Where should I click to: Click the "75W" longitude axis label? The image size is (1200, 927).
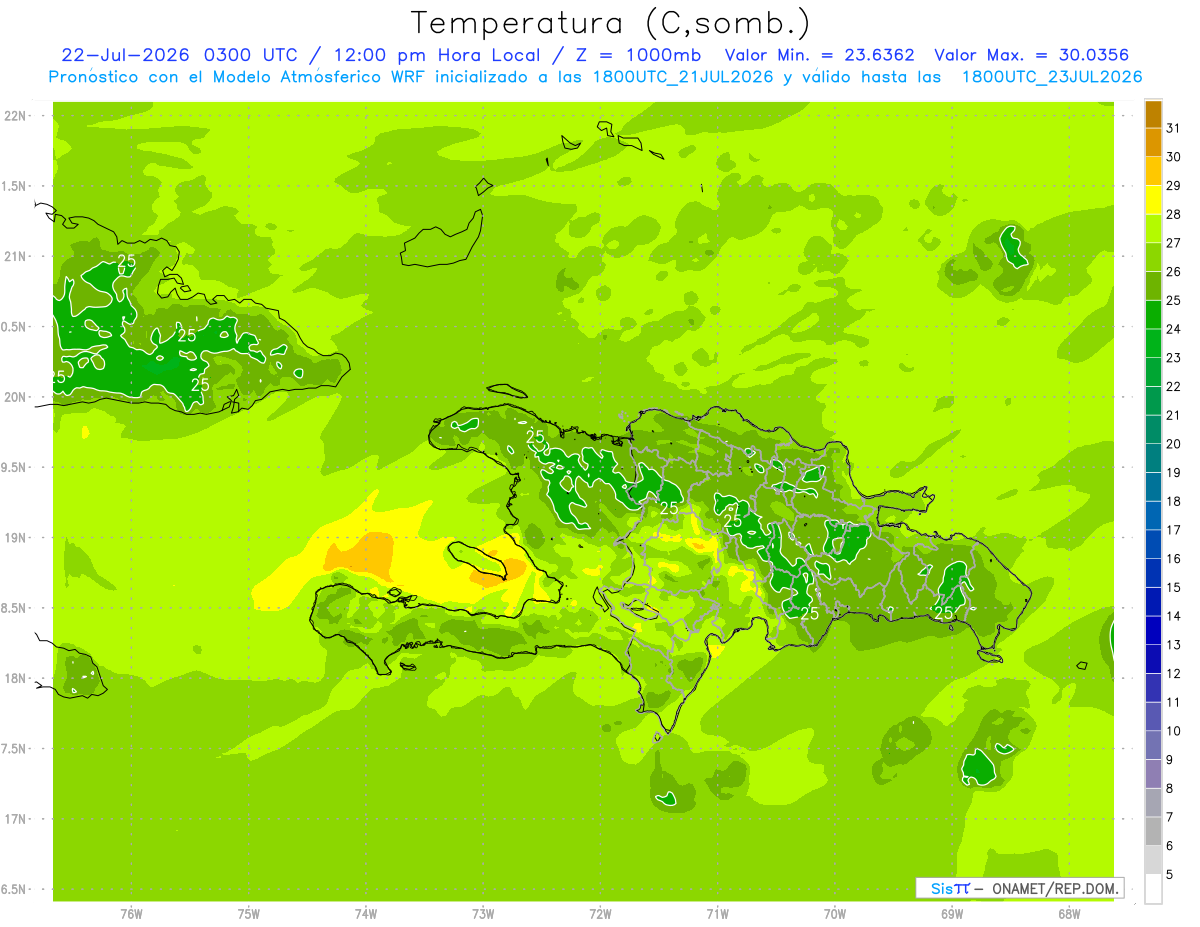click(249, 915)
